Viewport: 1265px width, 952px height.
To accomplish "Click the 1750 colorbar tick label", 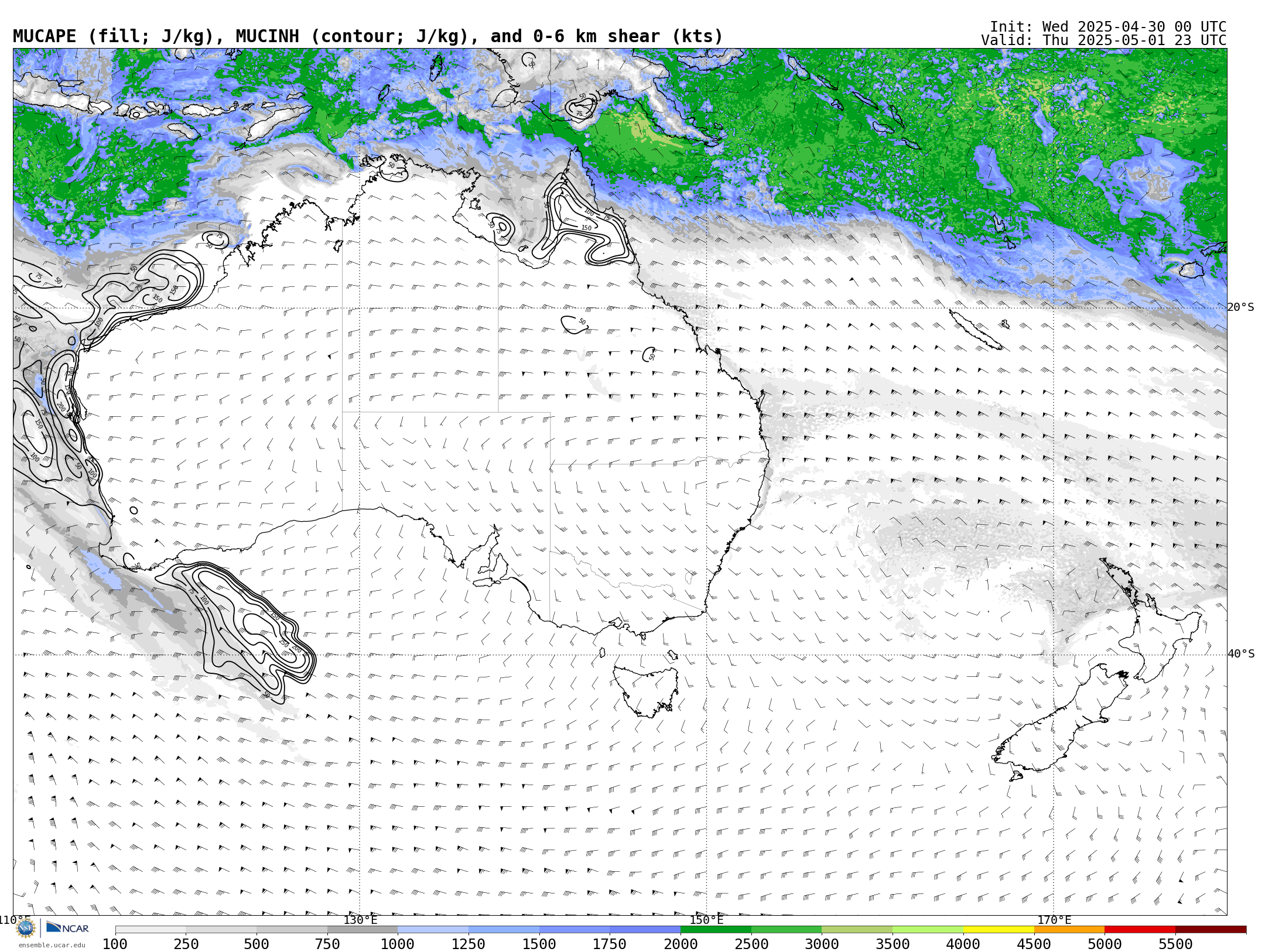I will click(610, 944).
